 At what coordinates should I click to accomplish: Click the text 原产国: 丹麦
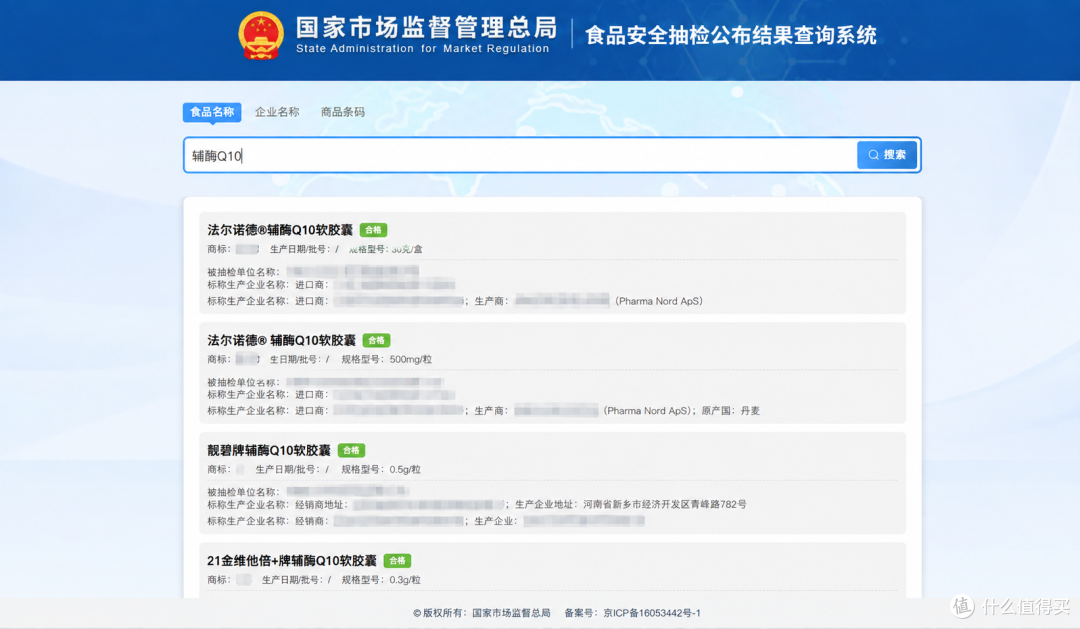pos(730,411)
